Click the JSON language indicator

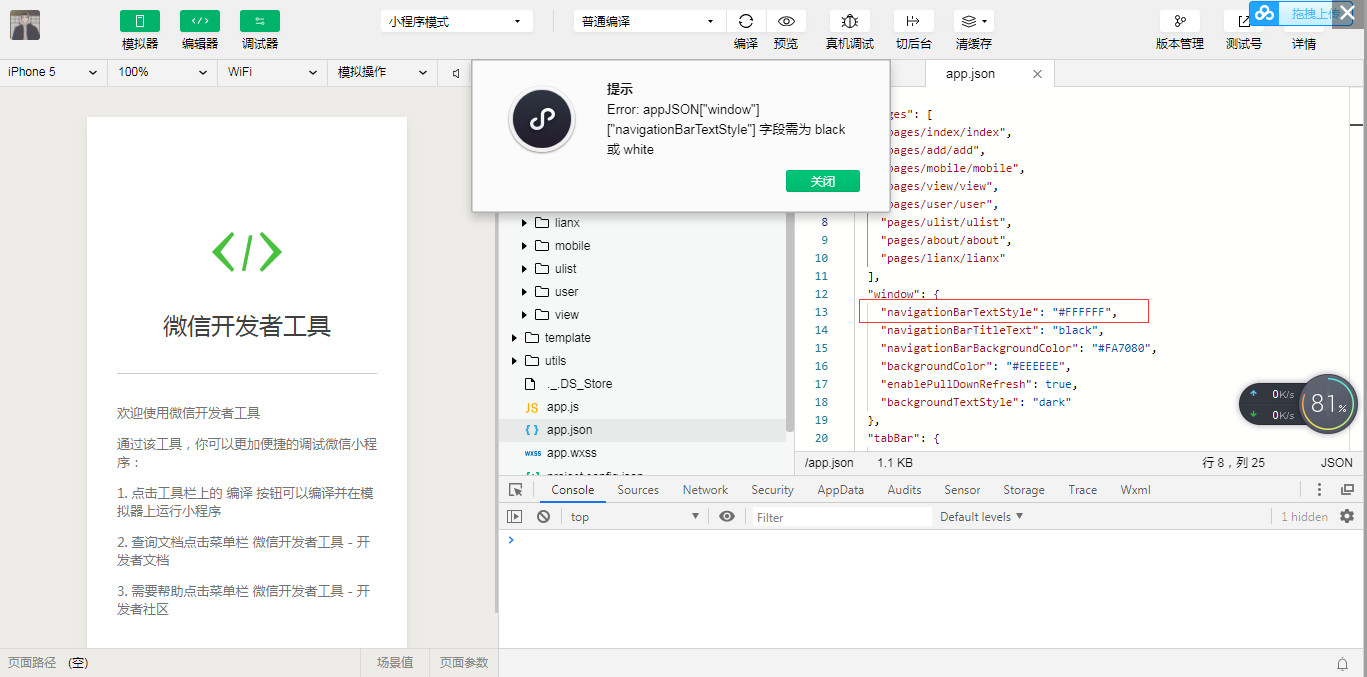[x=1337, y=463]
